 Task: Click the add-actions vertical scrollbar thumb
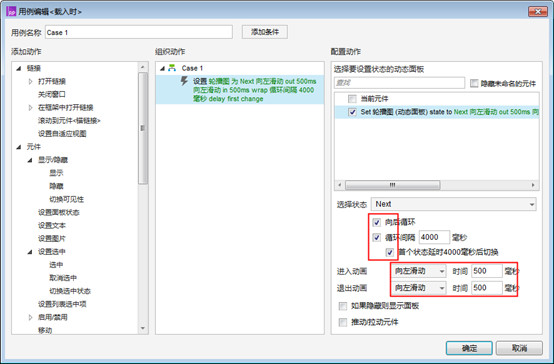pos(143,128)
